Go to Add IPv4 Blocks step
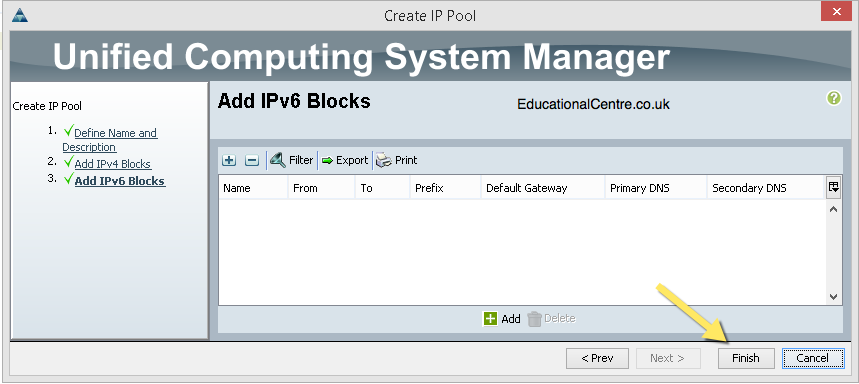859x384 pixels. point(112,164)
